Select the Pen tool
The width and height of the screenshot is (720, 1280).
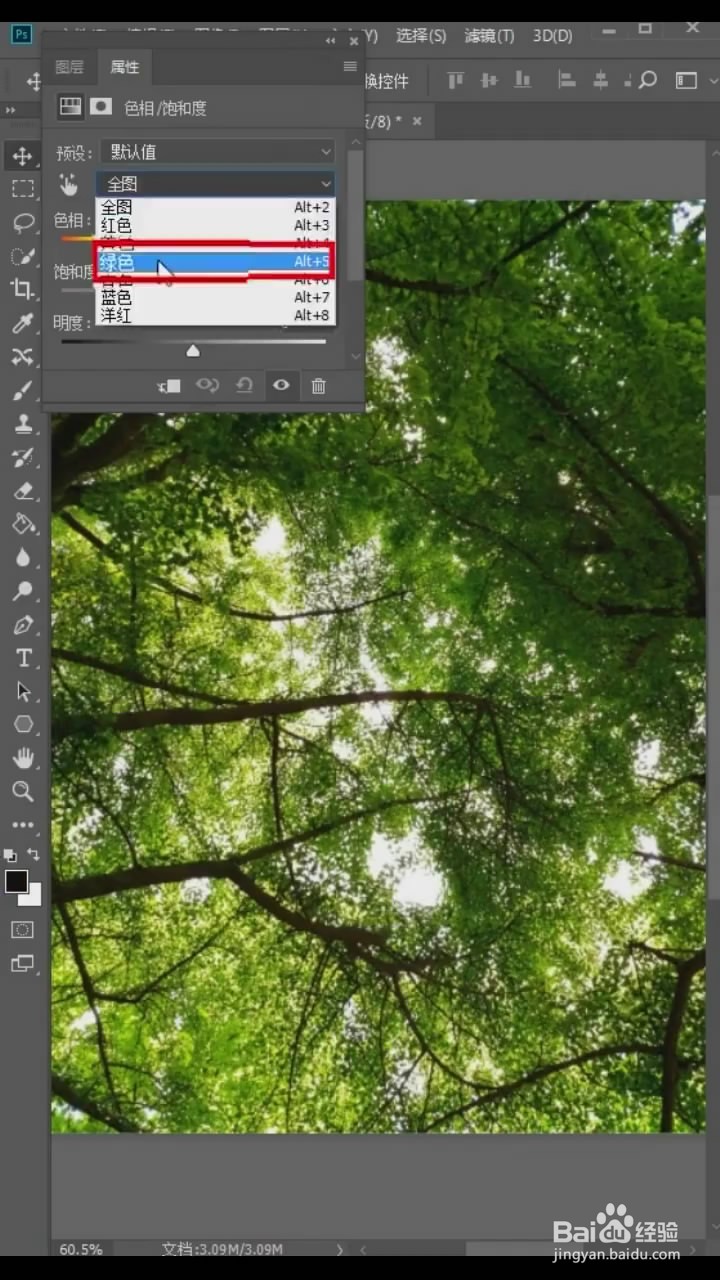click(x=21, y=625)
